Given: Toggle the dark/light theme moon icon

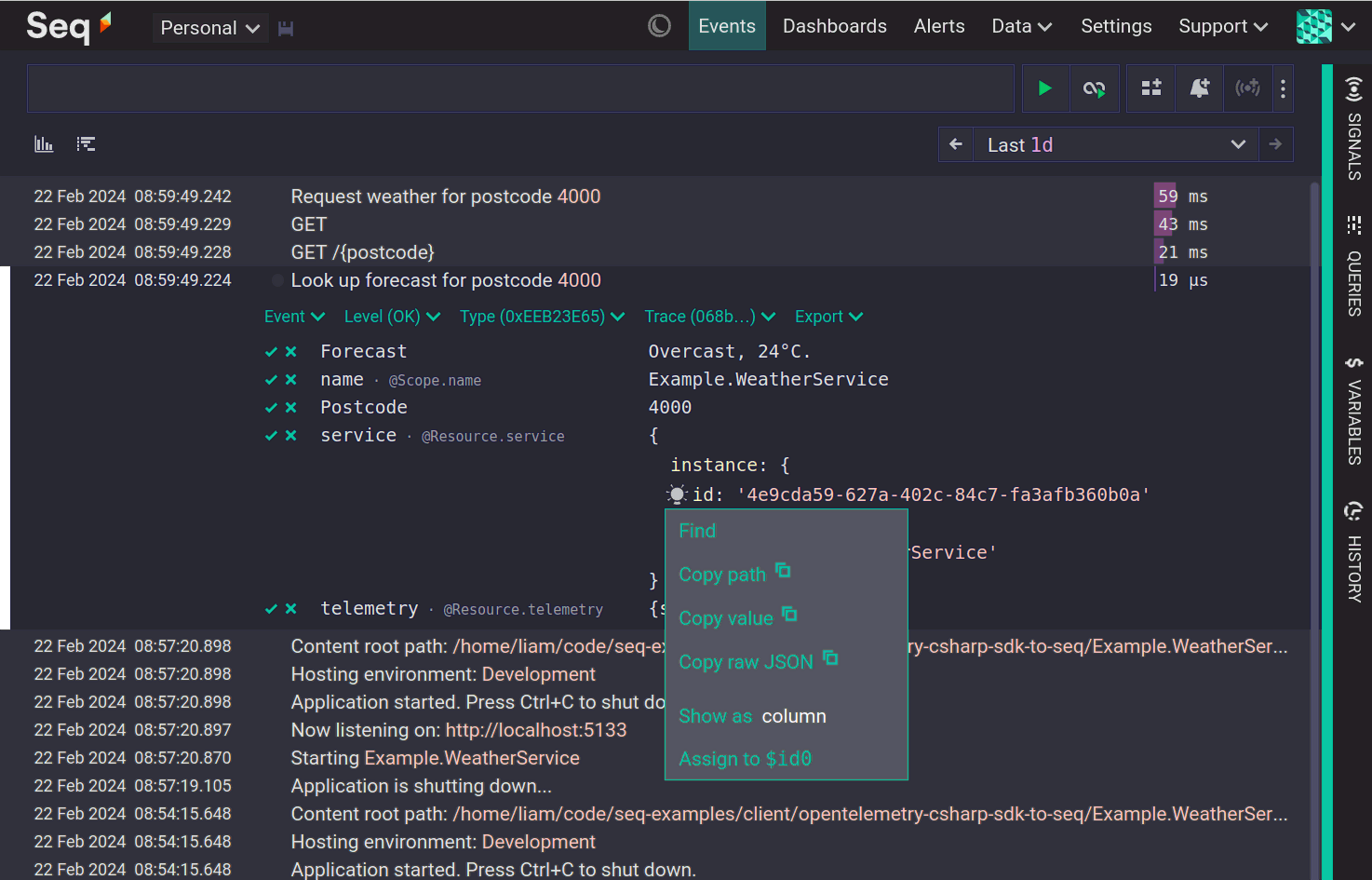Looking at the screenshot, I should click(x=659, y=26).
